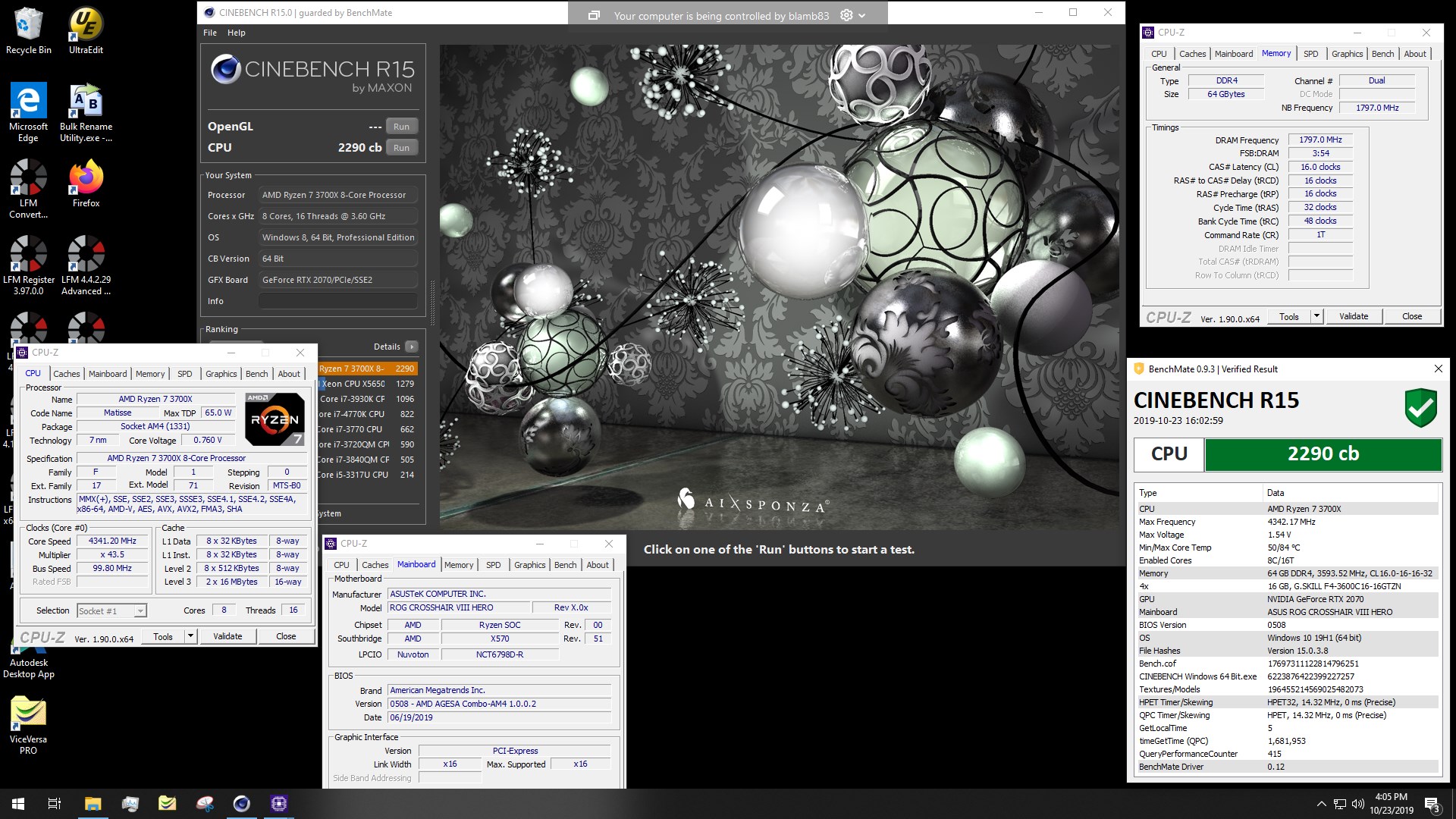1456x819 pixels.
Task: Click the volume icon in system tray
Action: (x=1358, y=804)
